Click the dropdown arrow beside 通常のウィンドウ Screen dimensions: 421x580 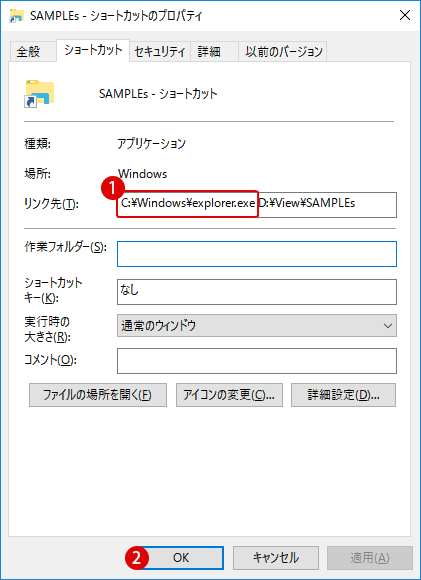pyautogui.click(x=388, y=326)
